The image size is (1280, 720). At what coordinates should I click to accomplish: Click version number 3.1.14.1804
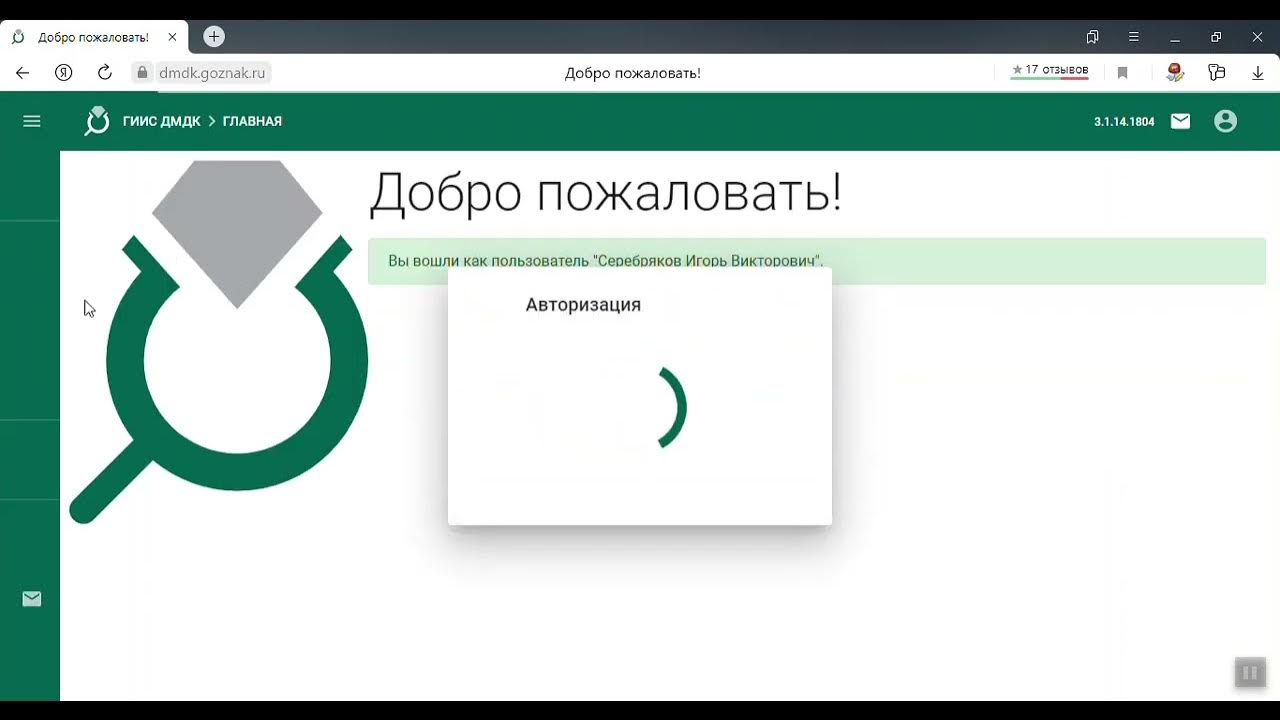1124,122
